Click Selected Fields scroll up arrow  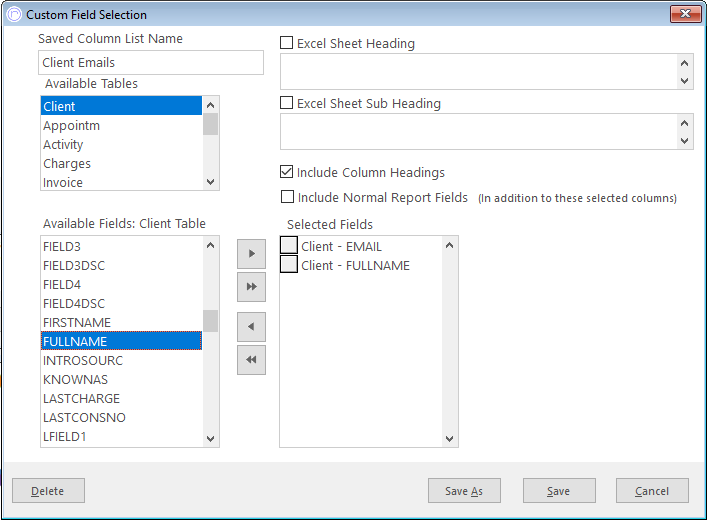click(449, 245)
